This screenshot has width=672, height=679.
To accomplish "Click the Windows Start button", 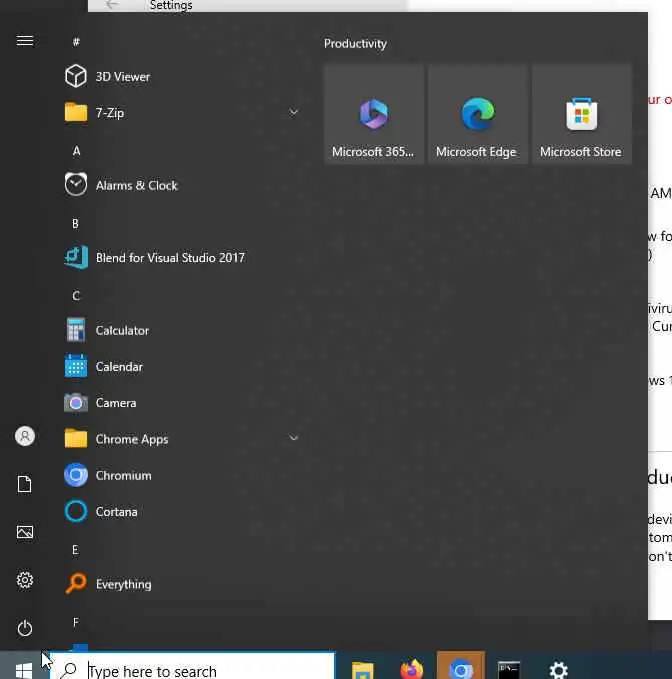I will 24,670.
